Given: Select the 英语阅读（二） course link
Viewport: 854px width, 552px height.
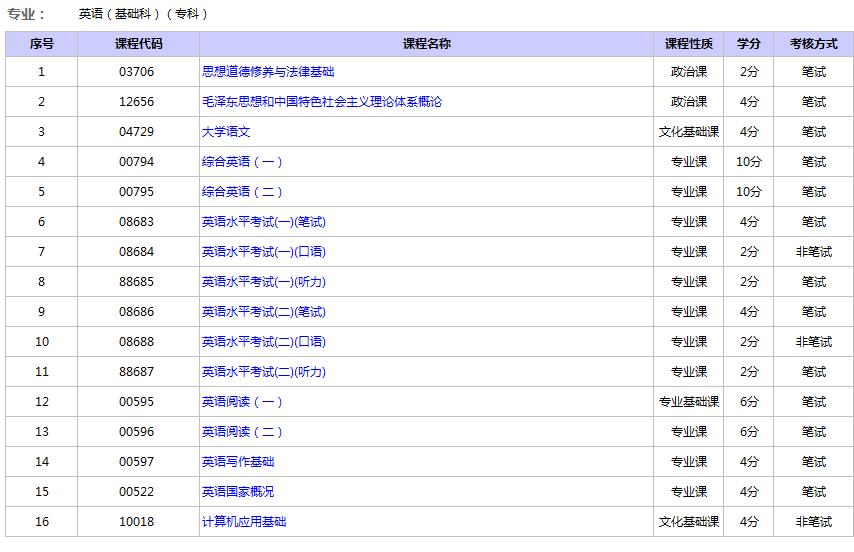Looking at the screenshot, I should (x=243, y=432).
